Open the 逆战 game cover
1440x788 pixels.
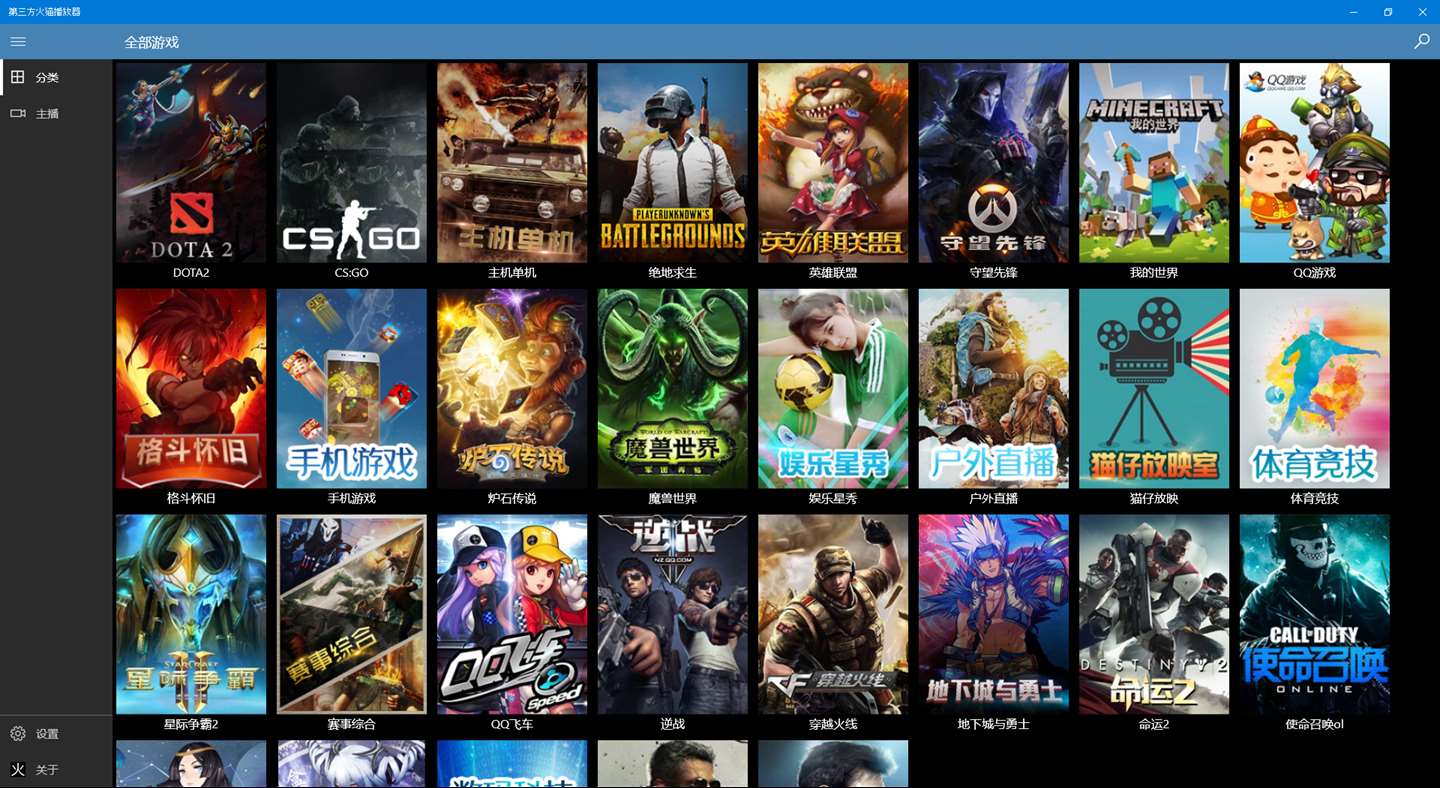click(673, 615)
